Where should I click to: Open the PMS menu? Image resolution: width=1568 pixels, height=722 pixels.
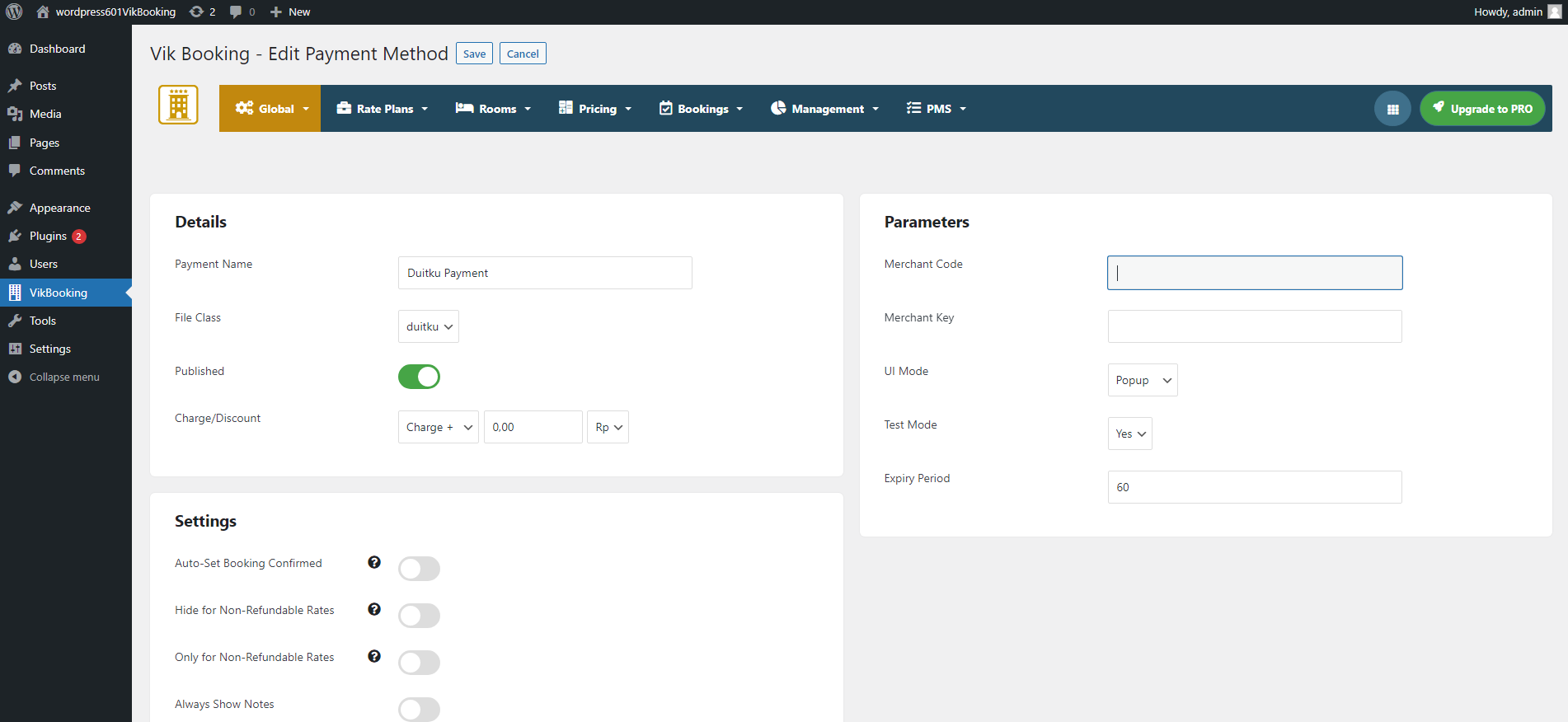point(937,109)
